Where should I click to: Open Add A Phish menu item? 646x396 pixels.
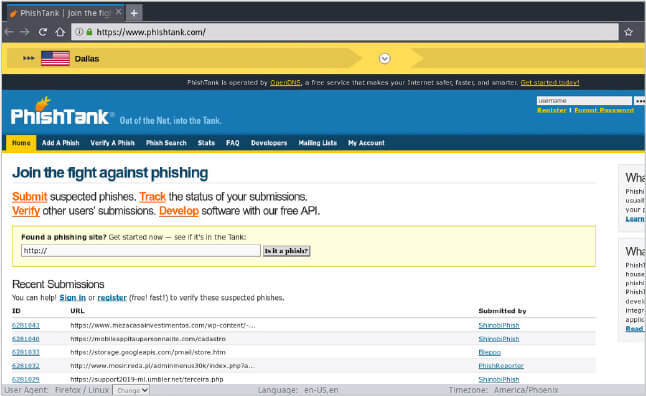point(61,143)
